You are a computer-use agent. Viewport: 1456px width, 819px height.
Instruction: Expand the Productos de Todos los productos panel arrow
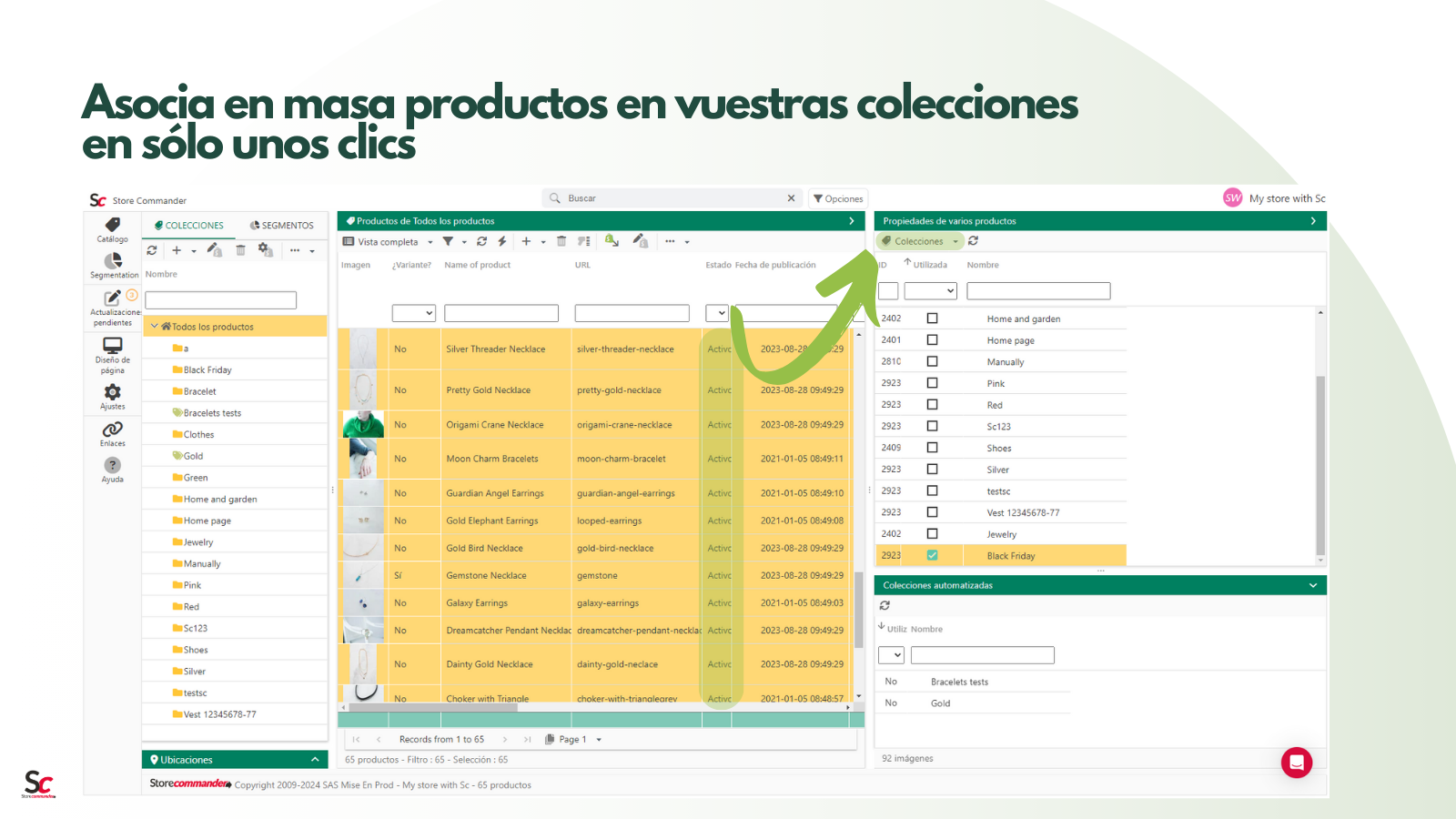852,221
